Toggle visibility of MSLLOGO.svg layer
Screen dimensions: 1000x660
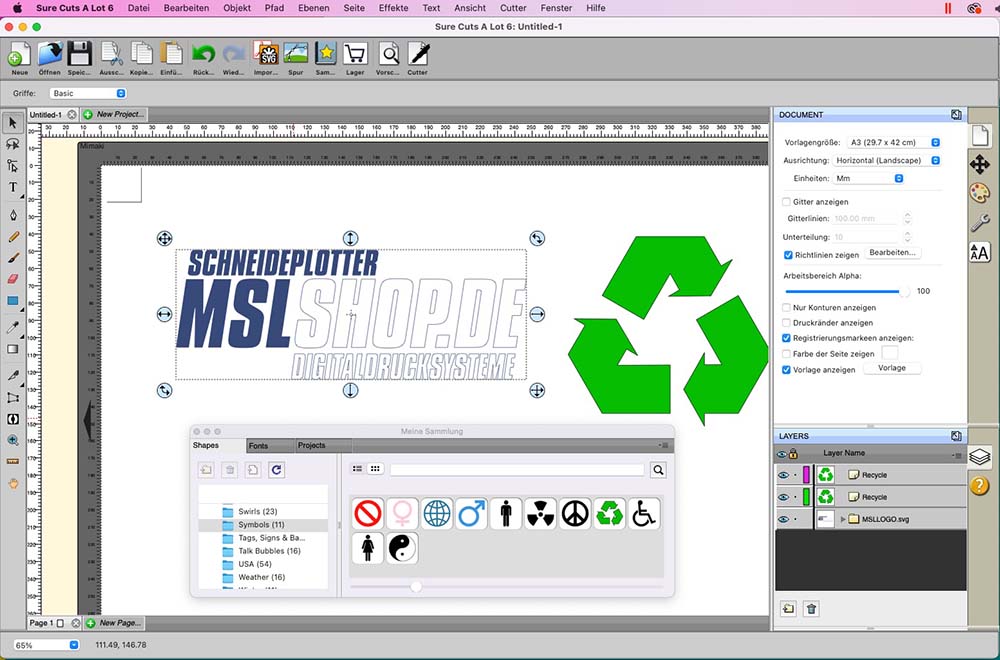pyautogui.click(x=783, y=519)
